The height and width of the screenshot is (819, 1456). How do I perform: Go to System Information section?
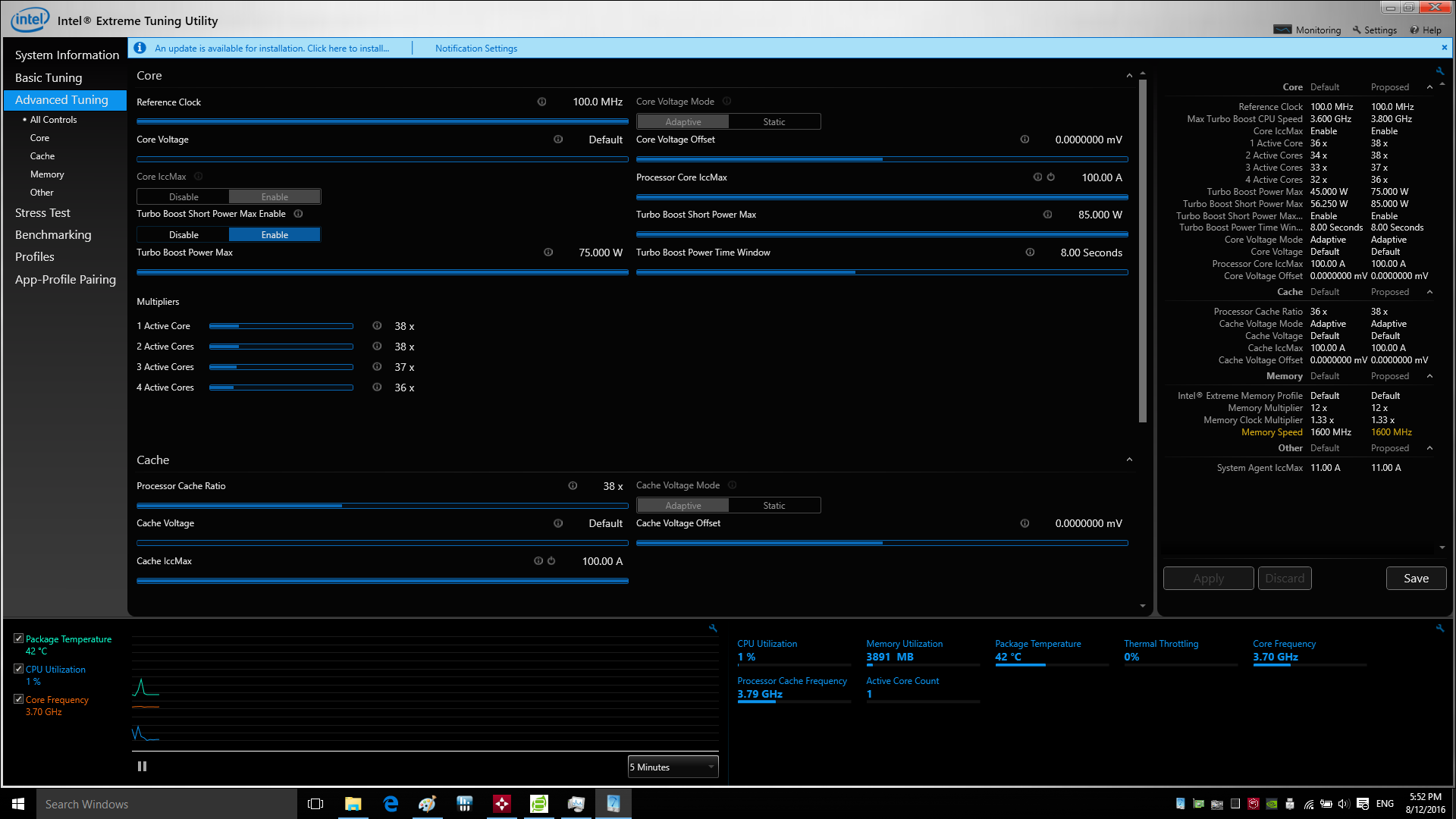click(67, 55)
